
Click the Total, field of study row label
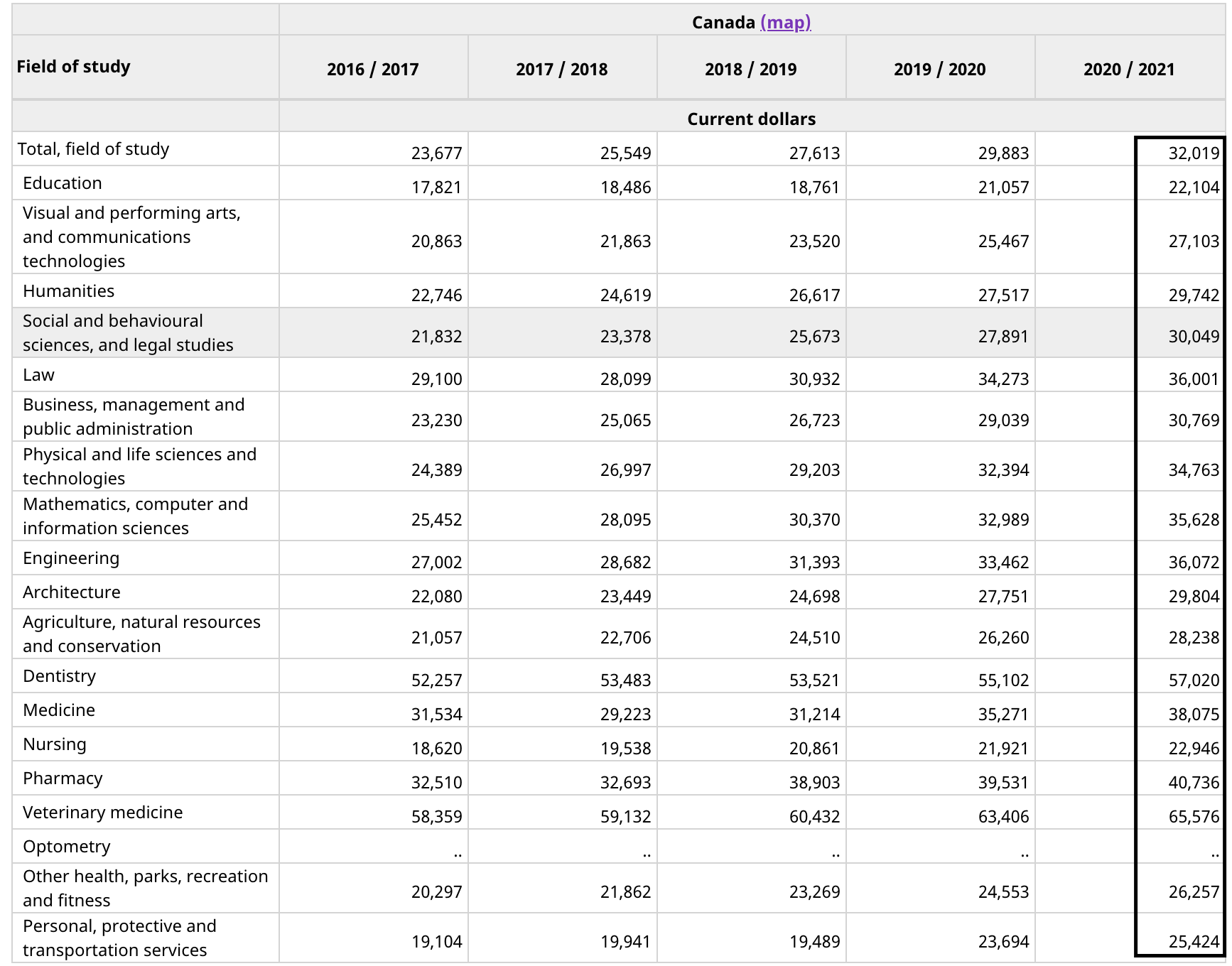pyautogui.click(x=93, y=148)
